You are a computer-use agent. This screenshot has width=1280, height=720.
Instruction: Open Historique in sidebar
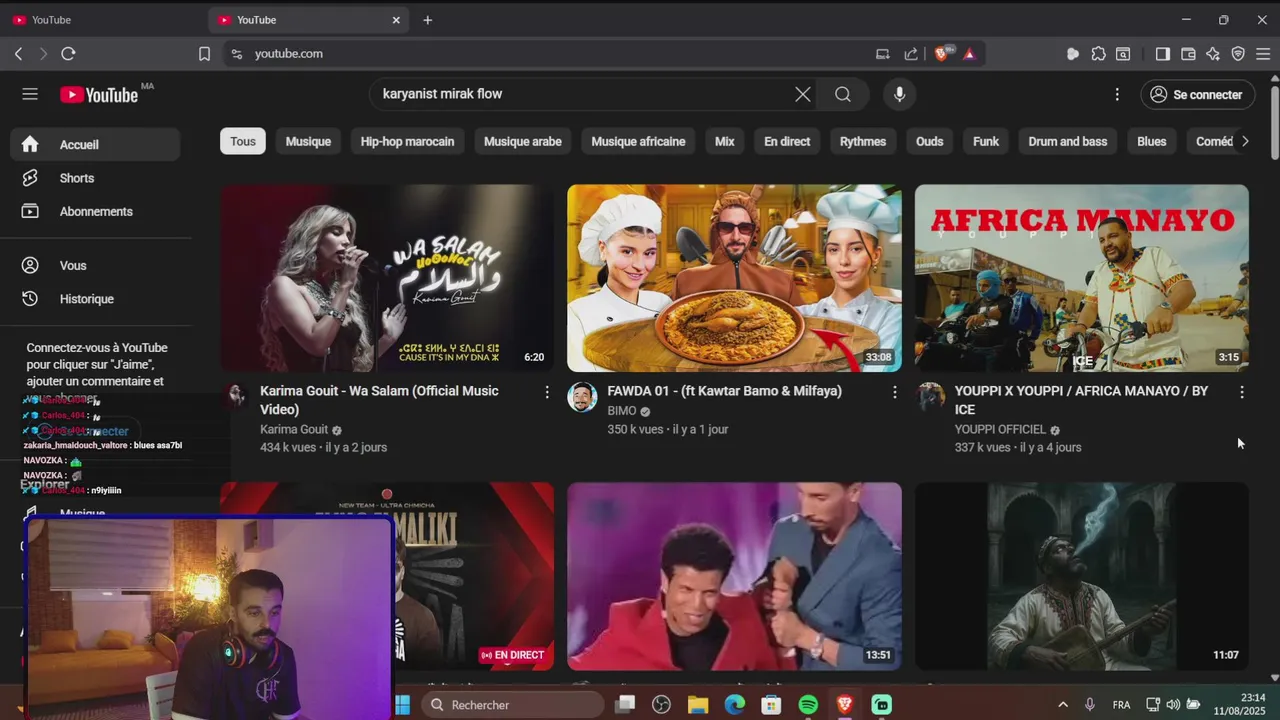96,299
